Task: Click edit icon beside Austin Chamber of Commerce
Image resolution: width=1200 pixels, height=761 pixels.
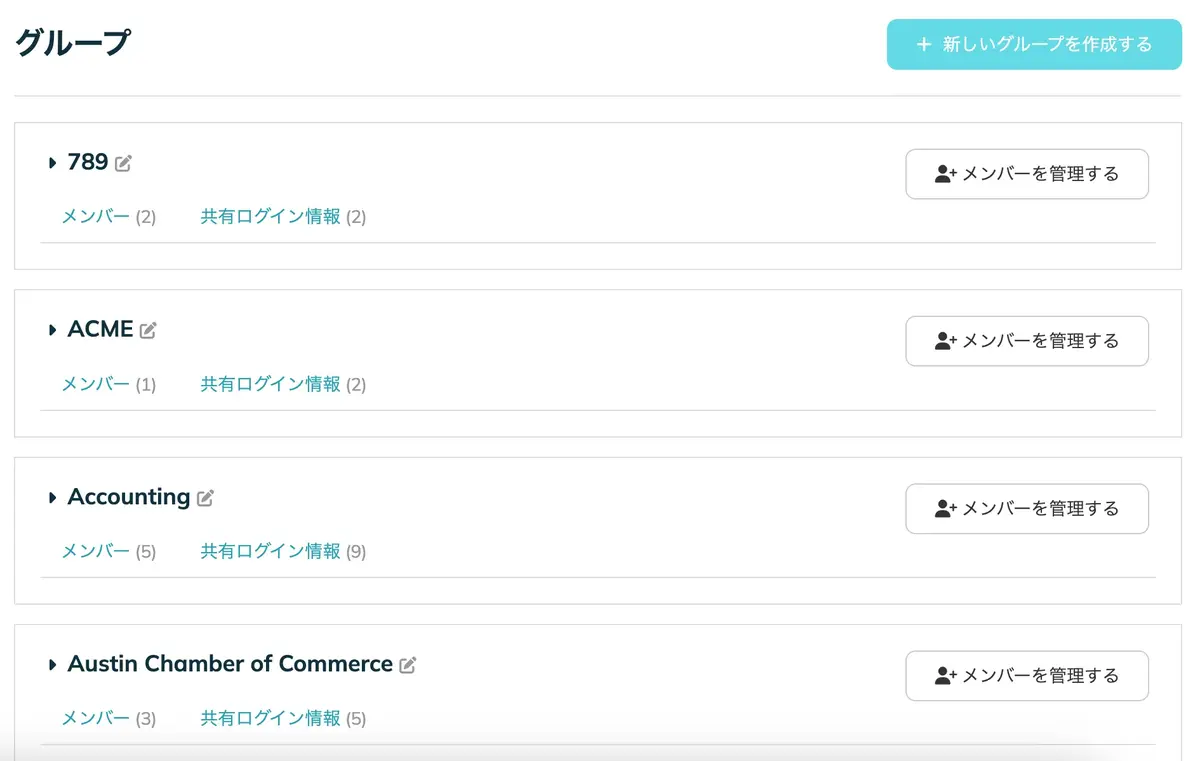Action: click(407, 665)
